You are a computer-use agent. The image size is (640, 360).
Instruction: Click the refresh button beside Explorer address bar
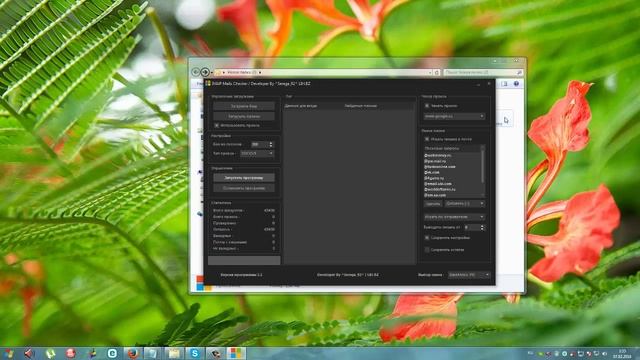click(x=437, y=72)
